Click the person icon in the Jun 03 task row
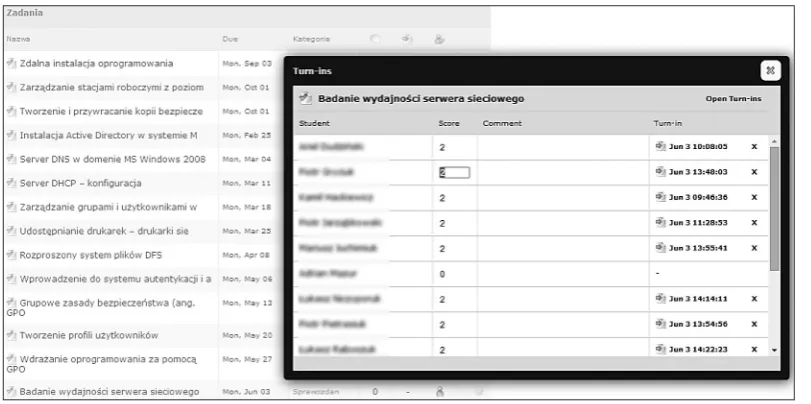Screen dimensions: 811x404 tap(440, 392)
